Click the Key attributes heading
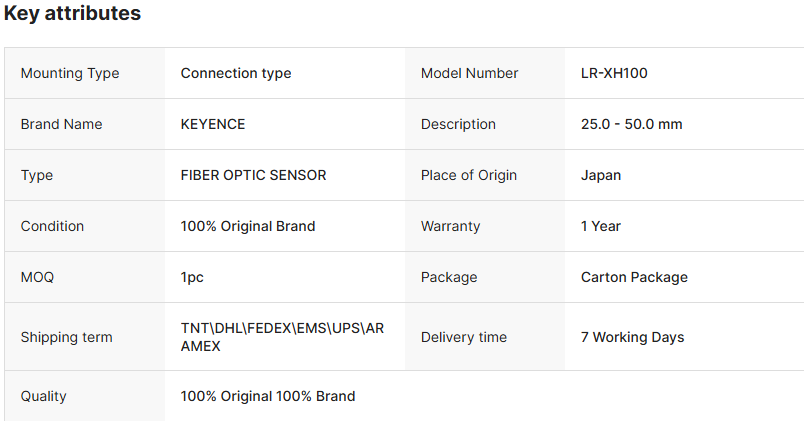Viewport: 804px width, 421px height. click(x=72, y=14)
